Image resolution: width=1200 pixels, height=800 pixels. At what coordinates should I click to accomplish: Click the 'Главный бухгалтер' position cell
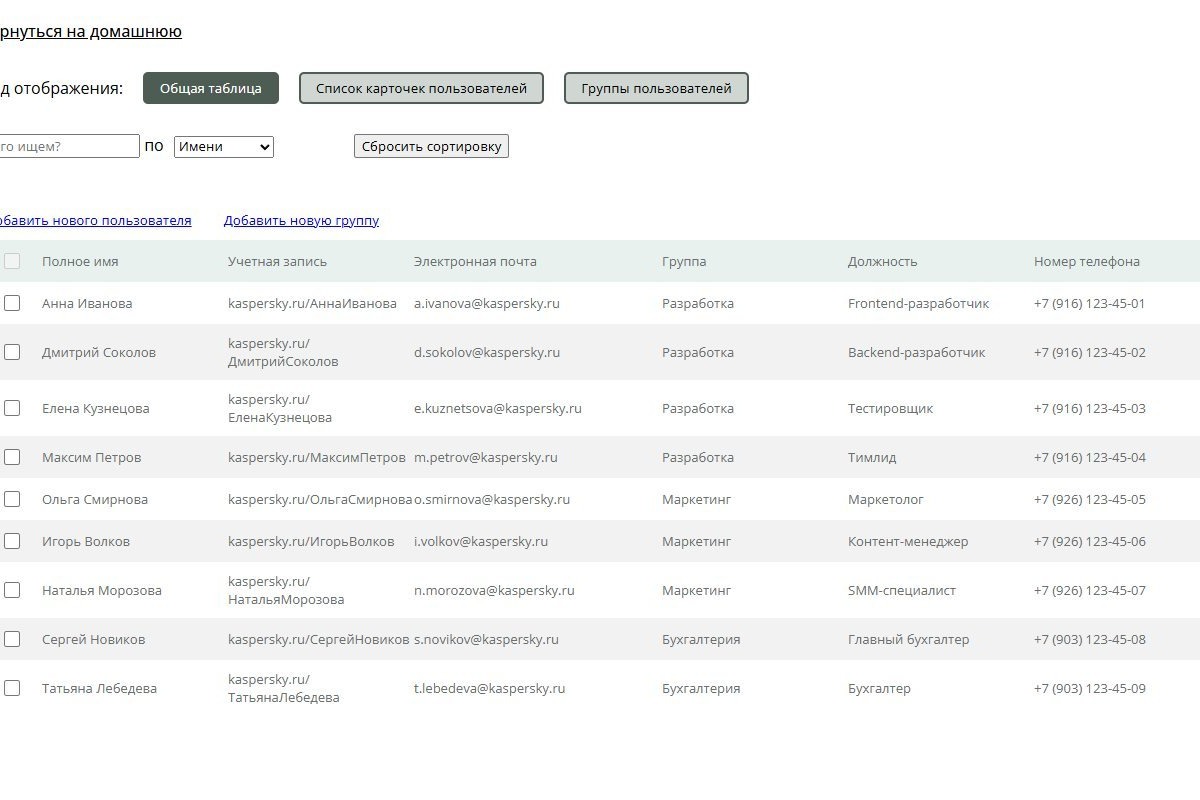tap(908, 639)
